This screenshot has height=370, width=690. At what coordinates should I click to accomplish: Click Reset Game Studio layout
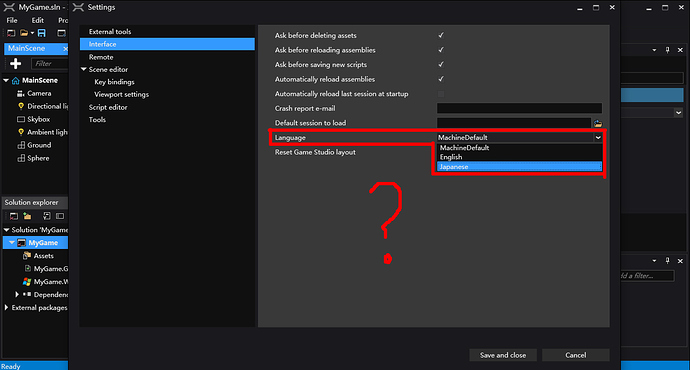(x=315, y=152)
